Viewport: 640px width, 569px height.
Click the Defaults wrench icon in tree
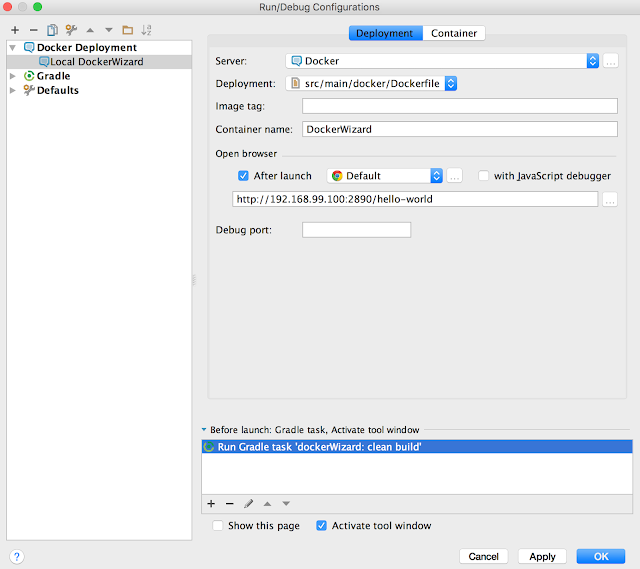click(29, 90)
